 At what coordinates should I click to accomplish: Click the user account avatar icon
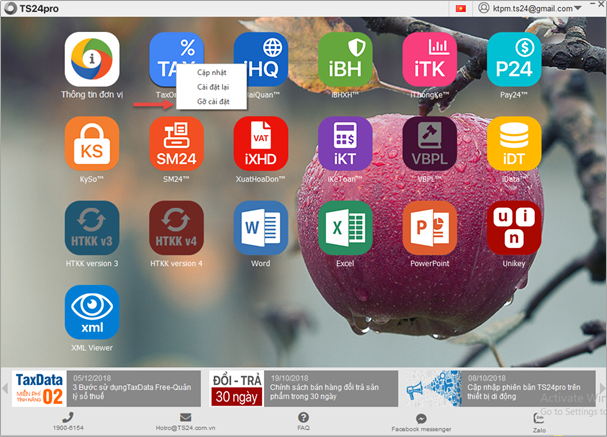click(x=484, y=8)
